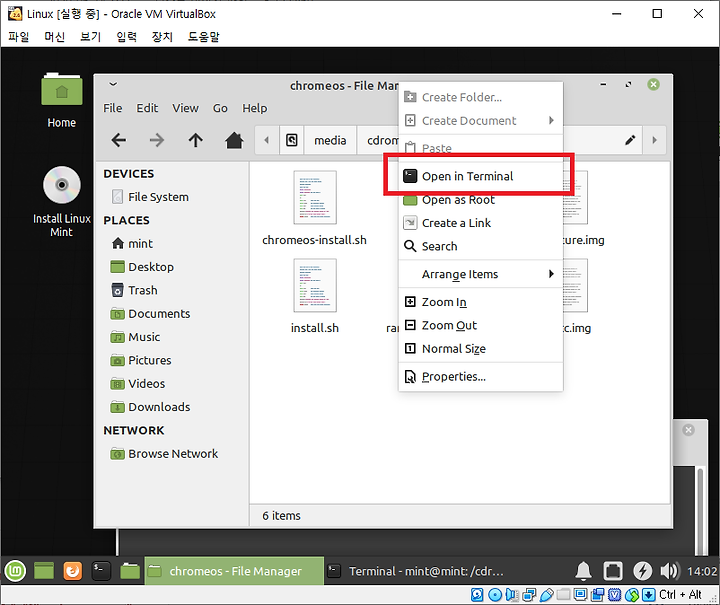Open the VirtualBox 장치 menu
The image size is (720, 605).
162,36
